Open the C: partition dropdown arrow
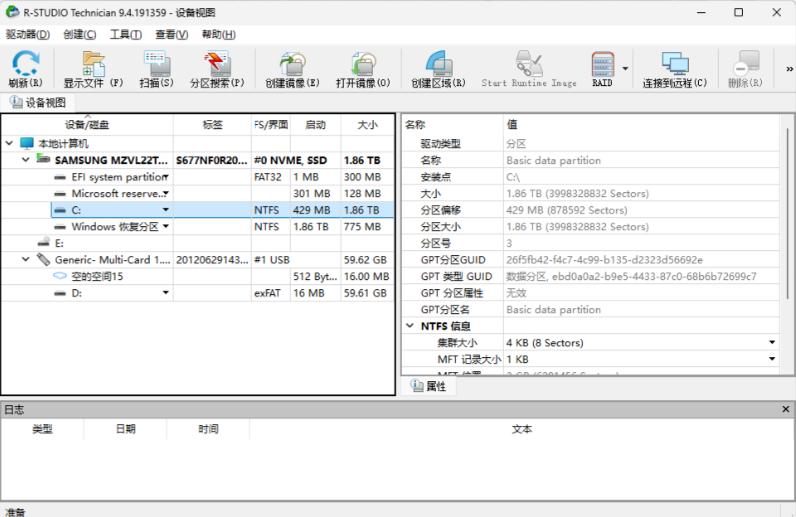796x517 pixels. click(165, 210)
